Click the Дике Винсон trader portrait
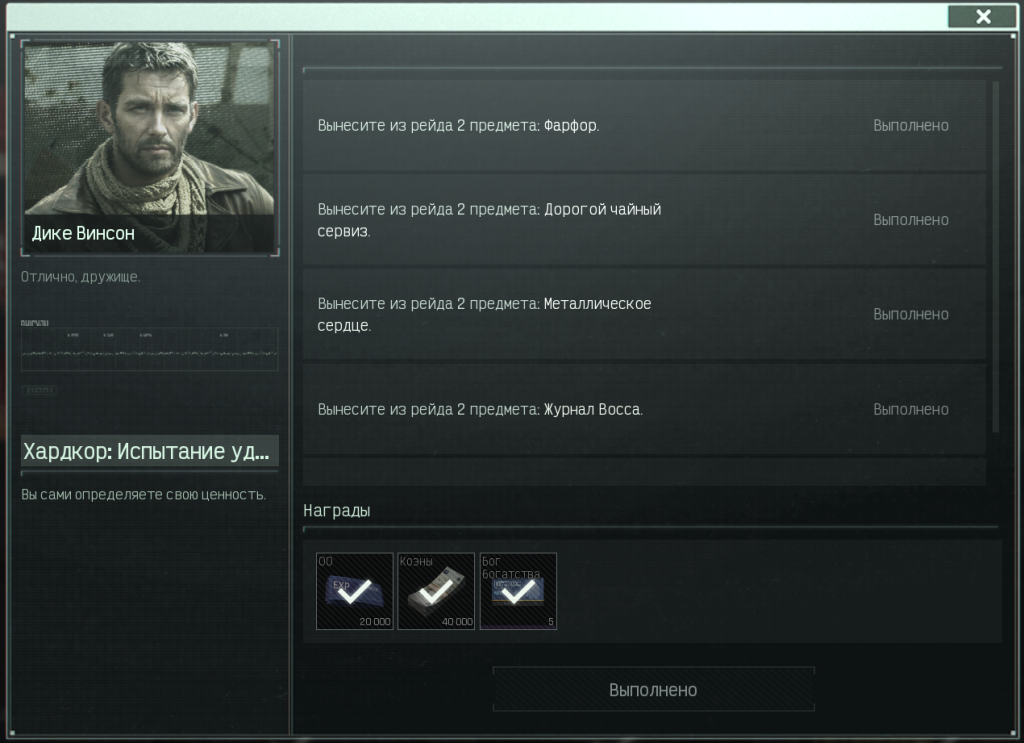Image resolution: width=1024 pixels, height=743 pixels. coord(150,148)
